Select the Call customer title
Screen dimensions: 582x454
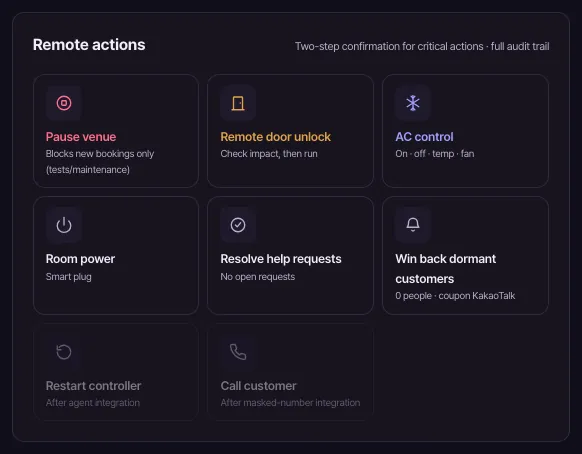(258, 386)
